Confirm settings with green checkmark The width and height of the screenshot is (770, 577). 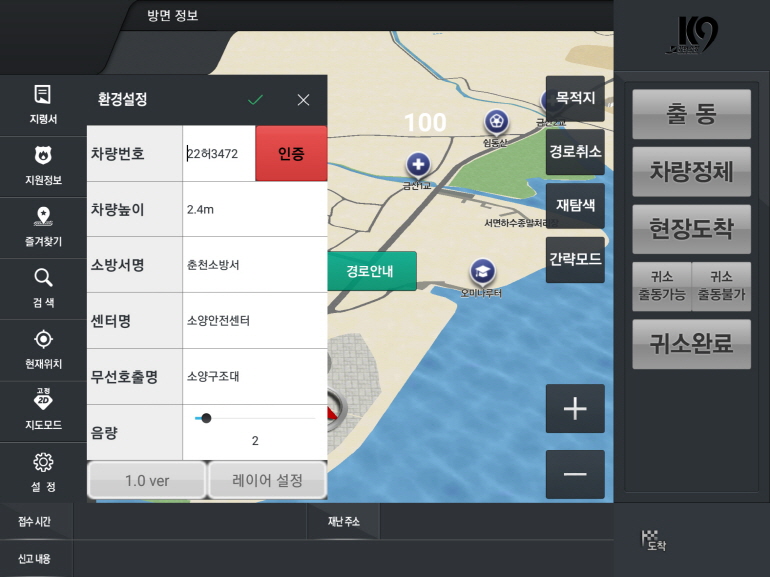click(x=255, y=100)
